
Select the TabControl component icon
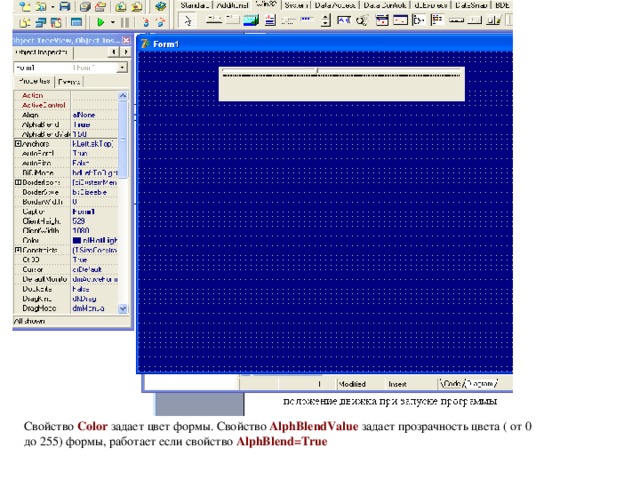(x=213, y=20)
